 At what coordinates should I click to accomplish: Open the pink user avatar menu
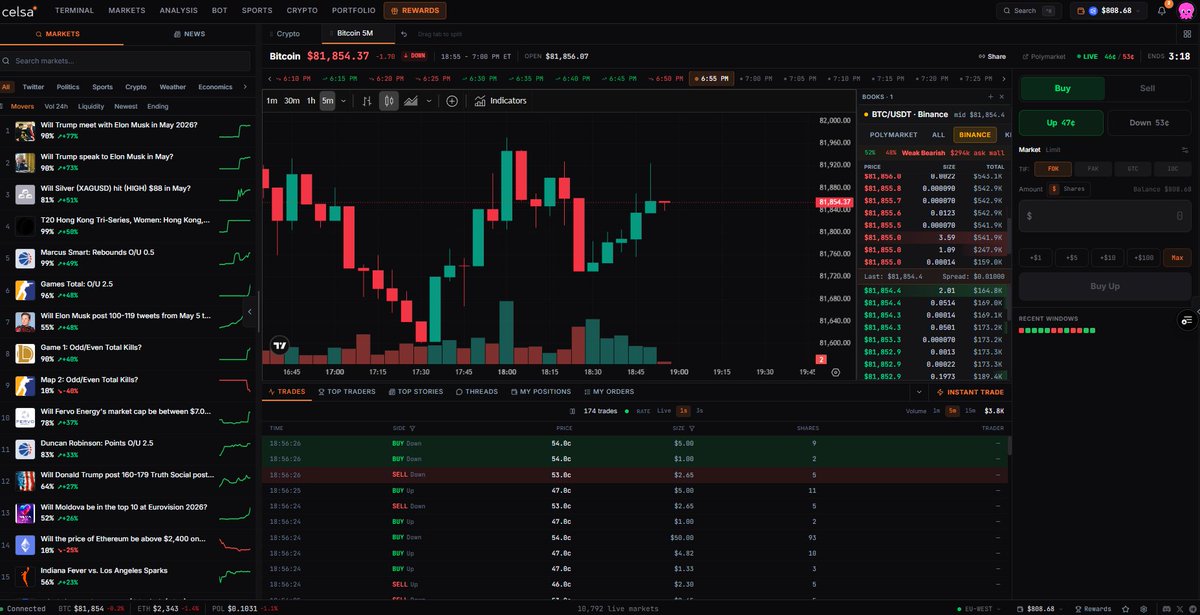[1185, 10]
